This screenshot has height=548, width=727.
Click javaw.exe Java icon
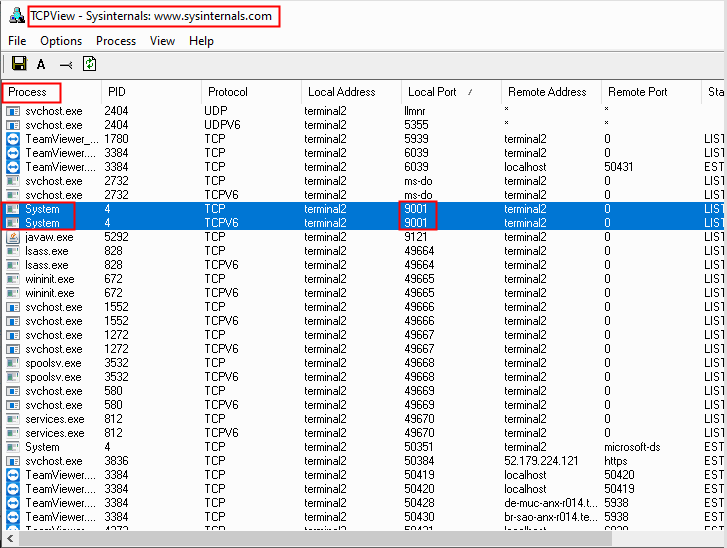pos(13,237)
